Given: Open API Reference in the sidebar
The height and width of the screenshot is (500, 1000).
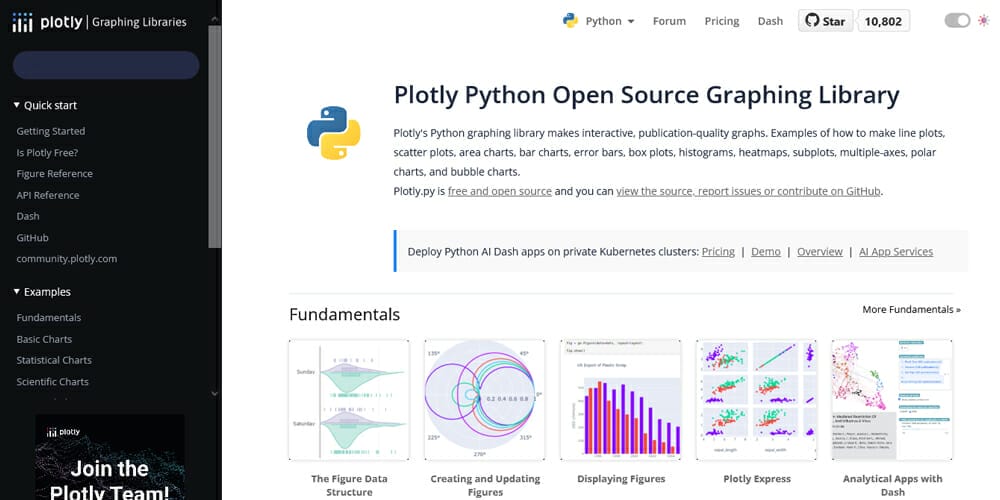Looking at the screenshot, I should (x=48, y=195).
